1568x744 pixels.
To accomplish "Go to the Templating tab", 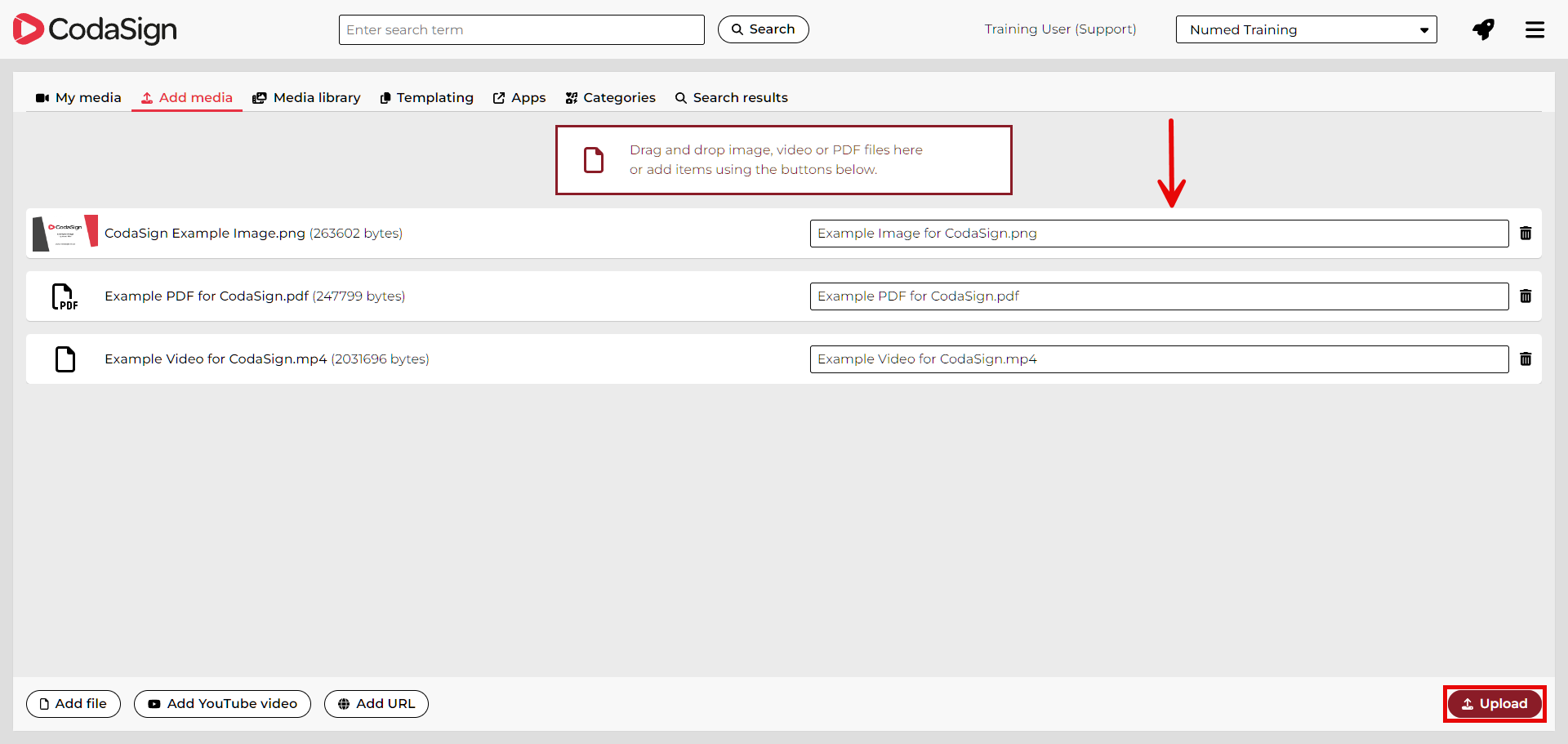I will tap(426, 98).
